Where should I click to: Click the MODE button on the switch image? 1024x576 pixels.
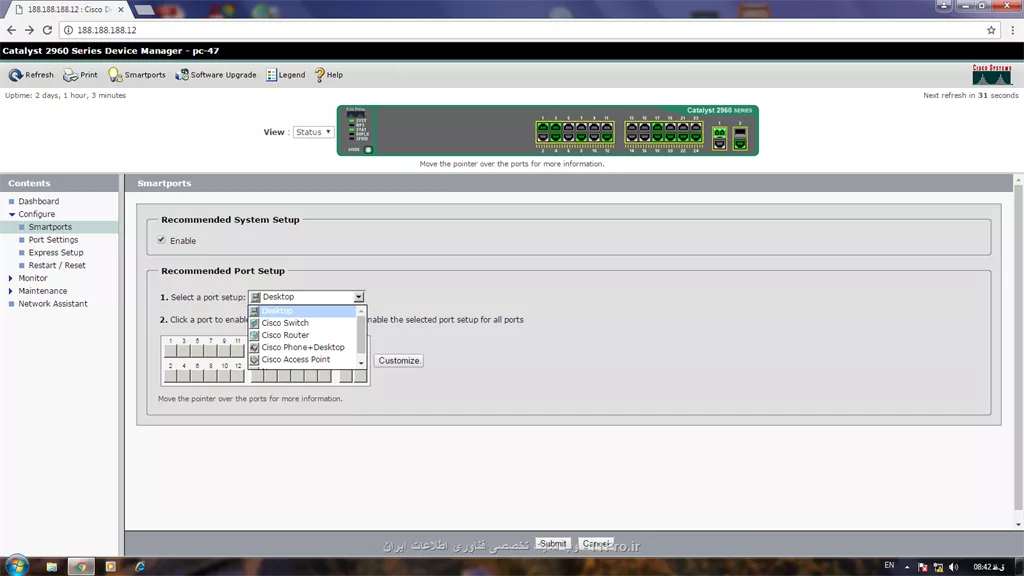coord(368,150)
